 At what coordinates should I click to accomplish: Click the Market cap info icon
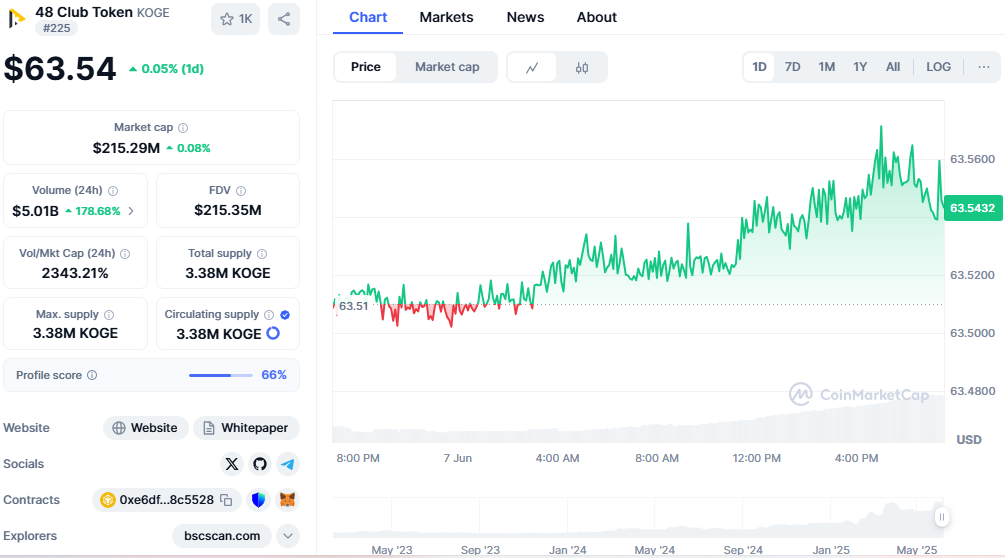183,128
